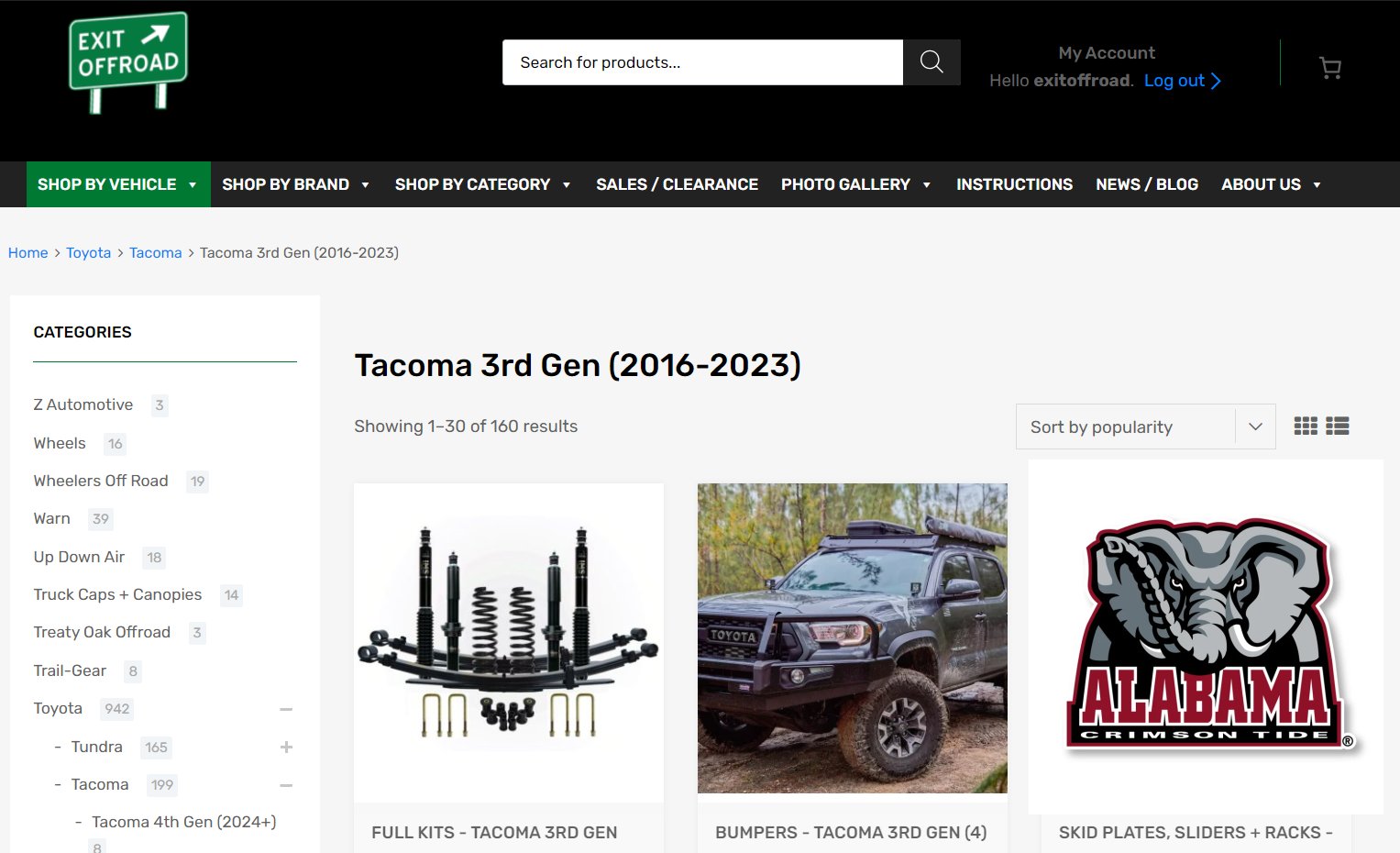Open the Photo Gallery menu
This screenshot has width=1400, height=853.
pyautogui.click(x=856, y=184)
